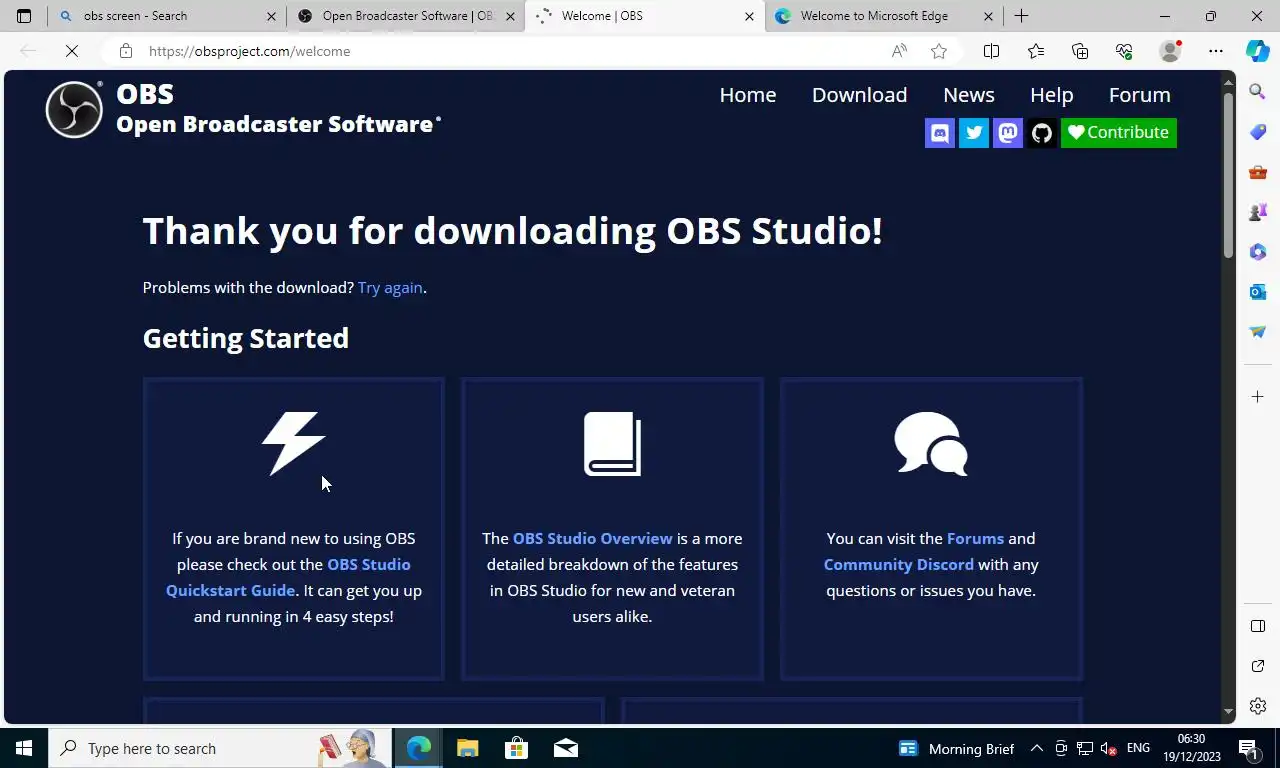Viewport: 1280px width, 768px height.
Task: Open the ENG language indicator
Action: coord(1138,748)
